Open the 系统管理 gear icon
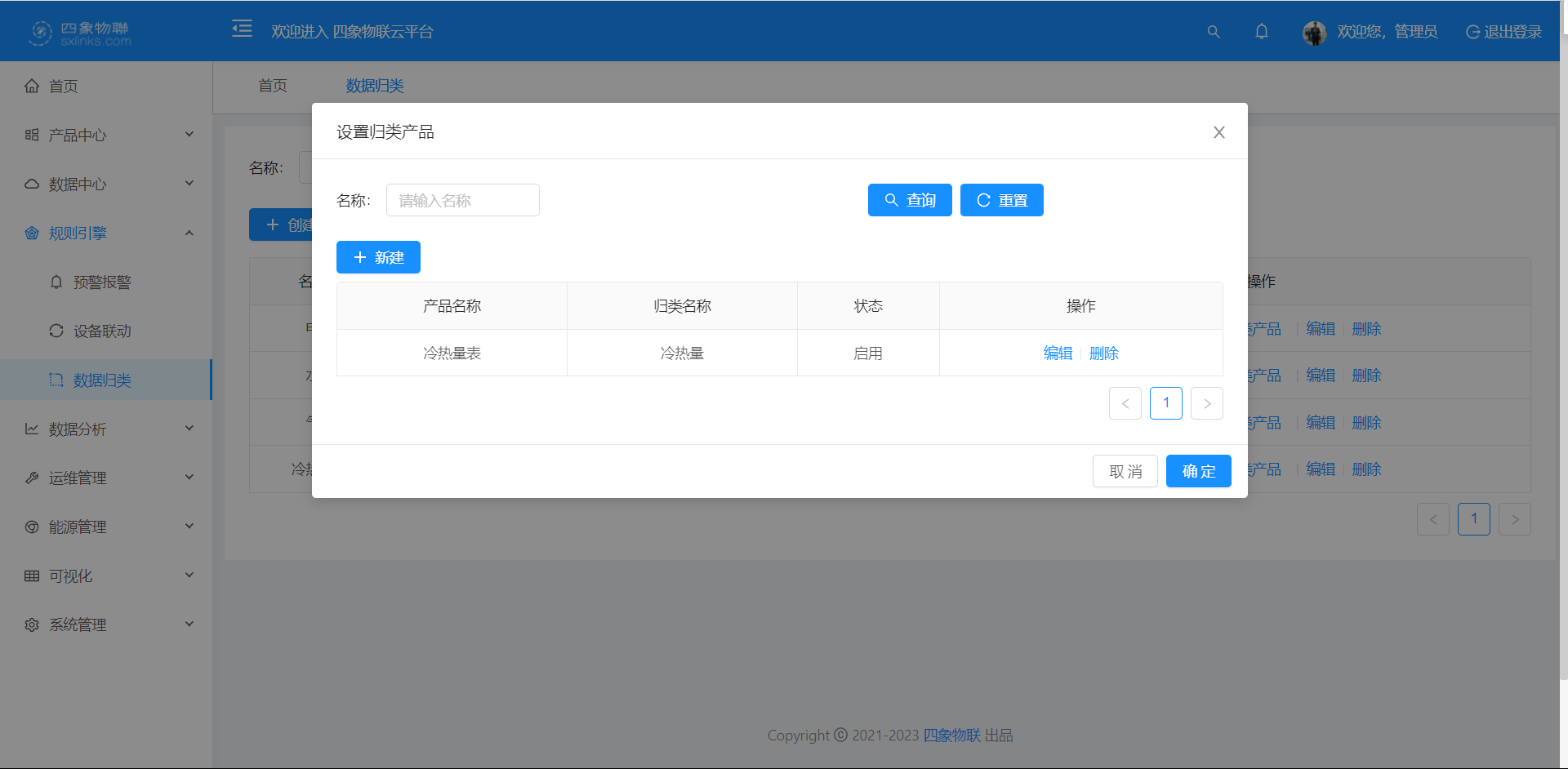This screenshot has width=1568, height=769. click(x=31, y=624)
